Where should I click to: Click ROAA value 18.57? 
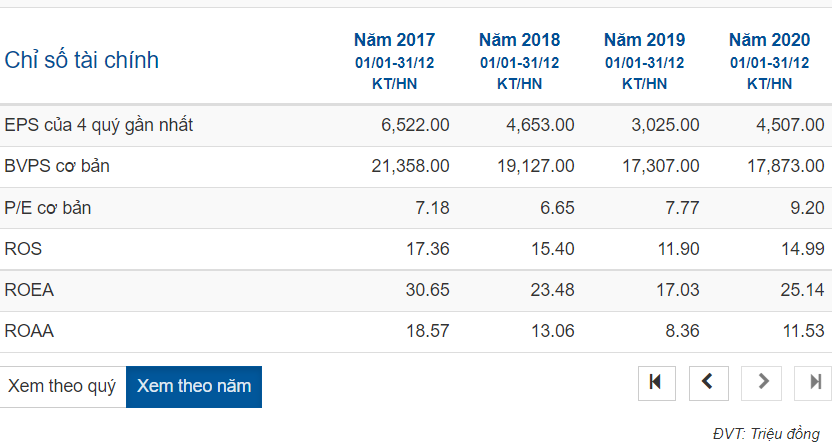point(428,331)
